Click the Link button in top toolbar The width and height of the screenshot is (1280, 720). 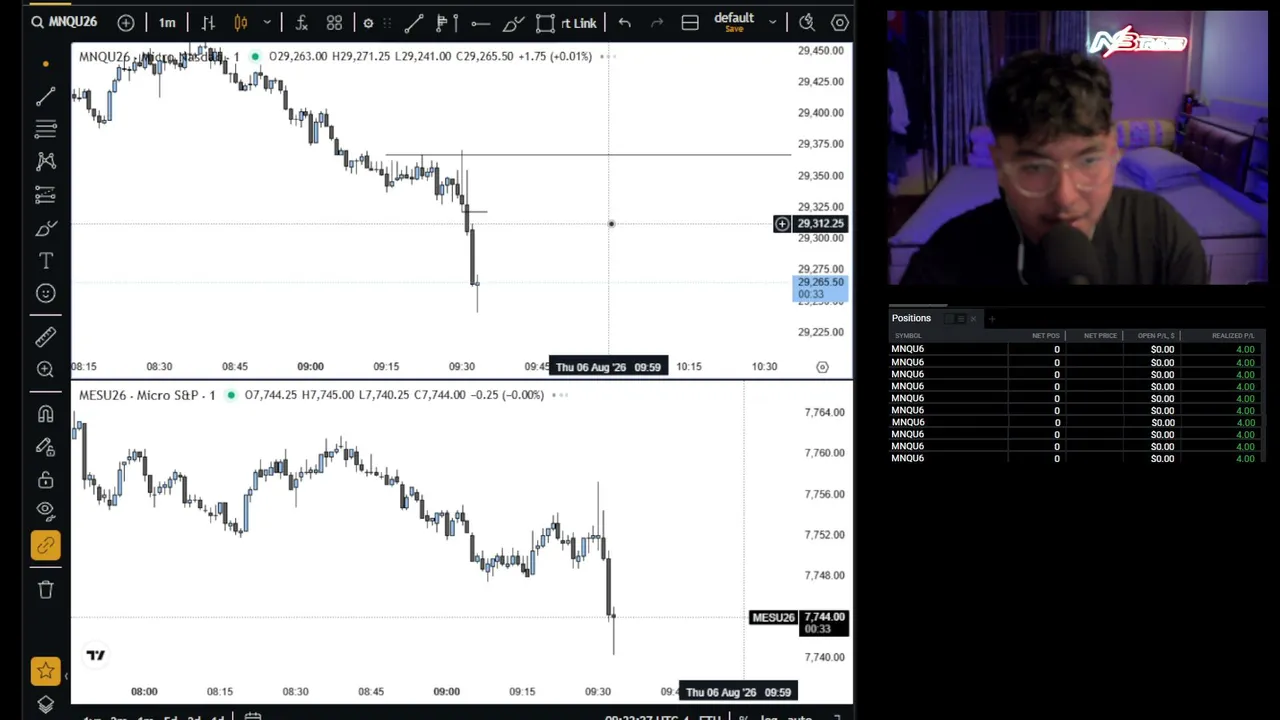pos(578,22)
